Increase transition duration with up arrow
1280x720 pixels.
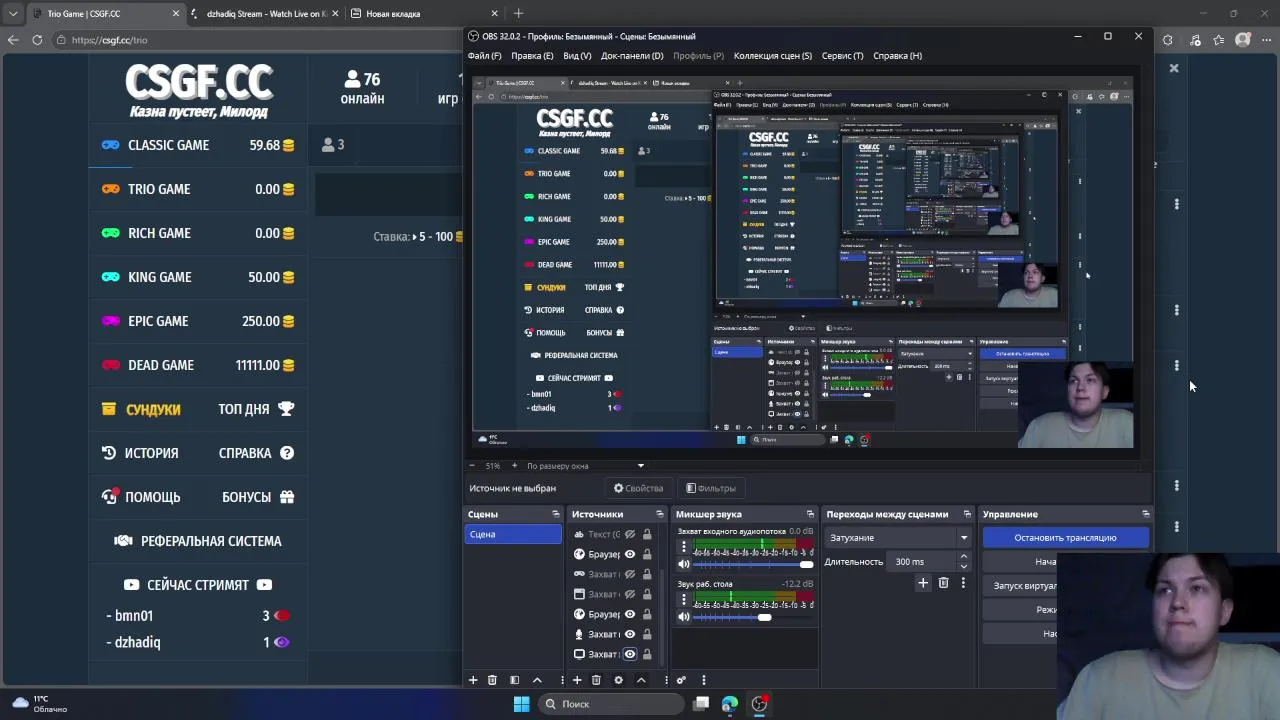(964, 557)
